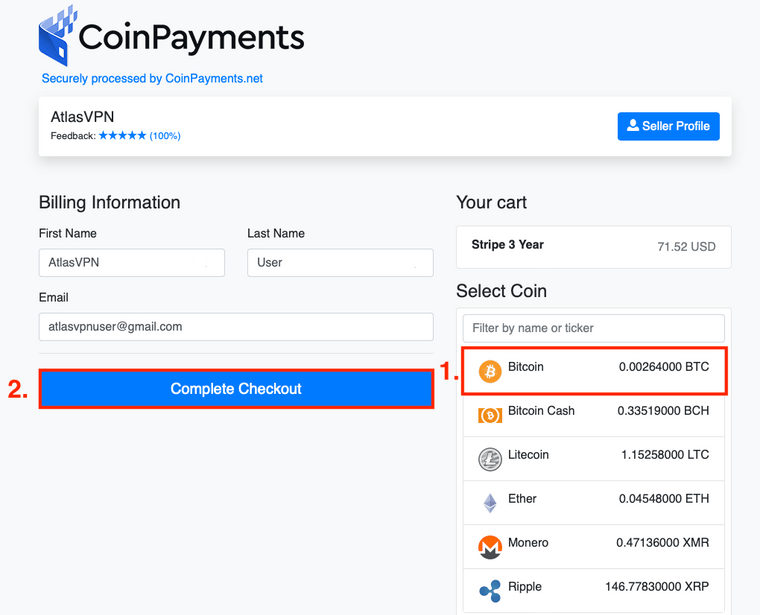Click the Email address input field

[x=236, y=327]
